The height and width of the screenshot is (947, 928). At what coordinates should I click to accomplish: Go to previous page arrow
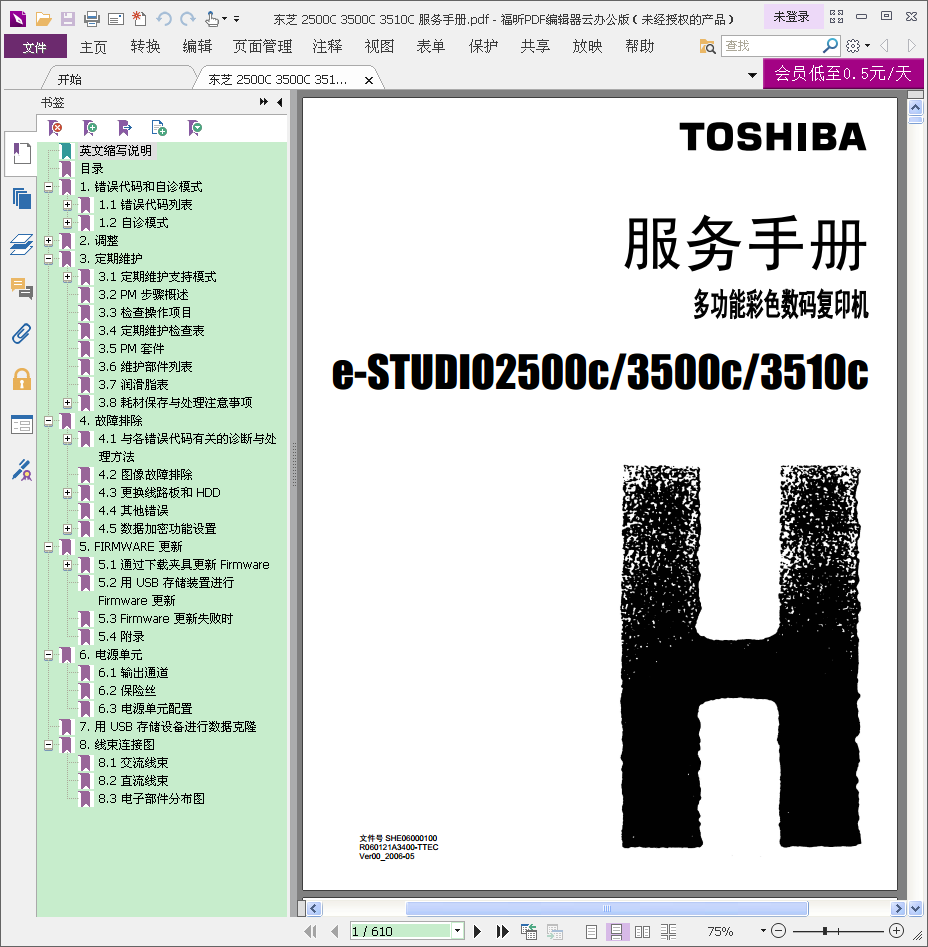point(334,931)
